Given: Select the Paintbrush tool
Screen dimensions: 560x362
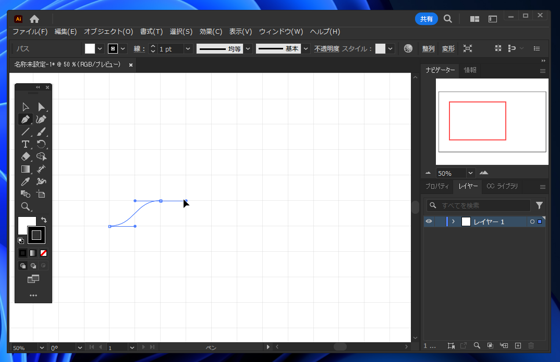Looking at the screenshot, I should [41, 132].
